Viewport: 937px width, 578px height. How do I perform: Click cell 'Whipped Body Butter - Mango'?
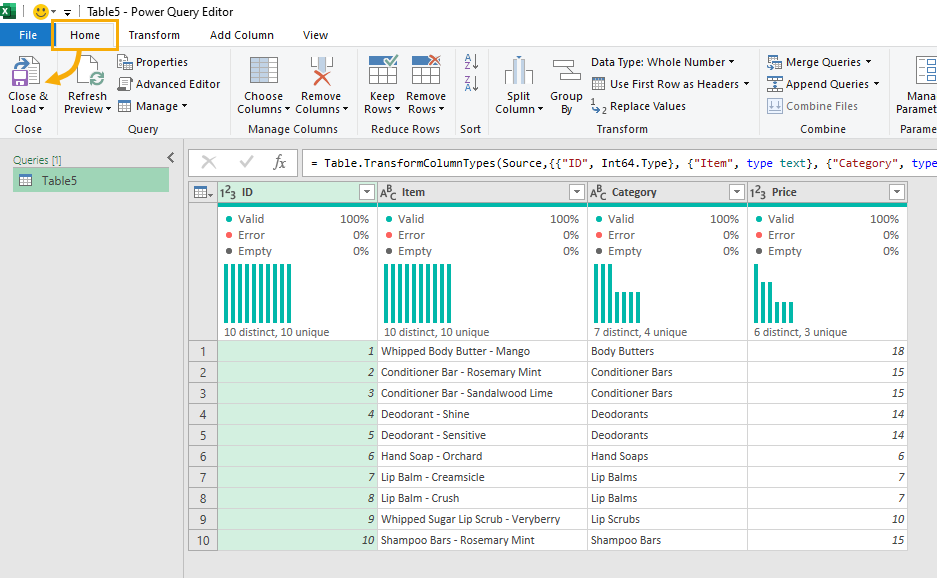point(482,351)
